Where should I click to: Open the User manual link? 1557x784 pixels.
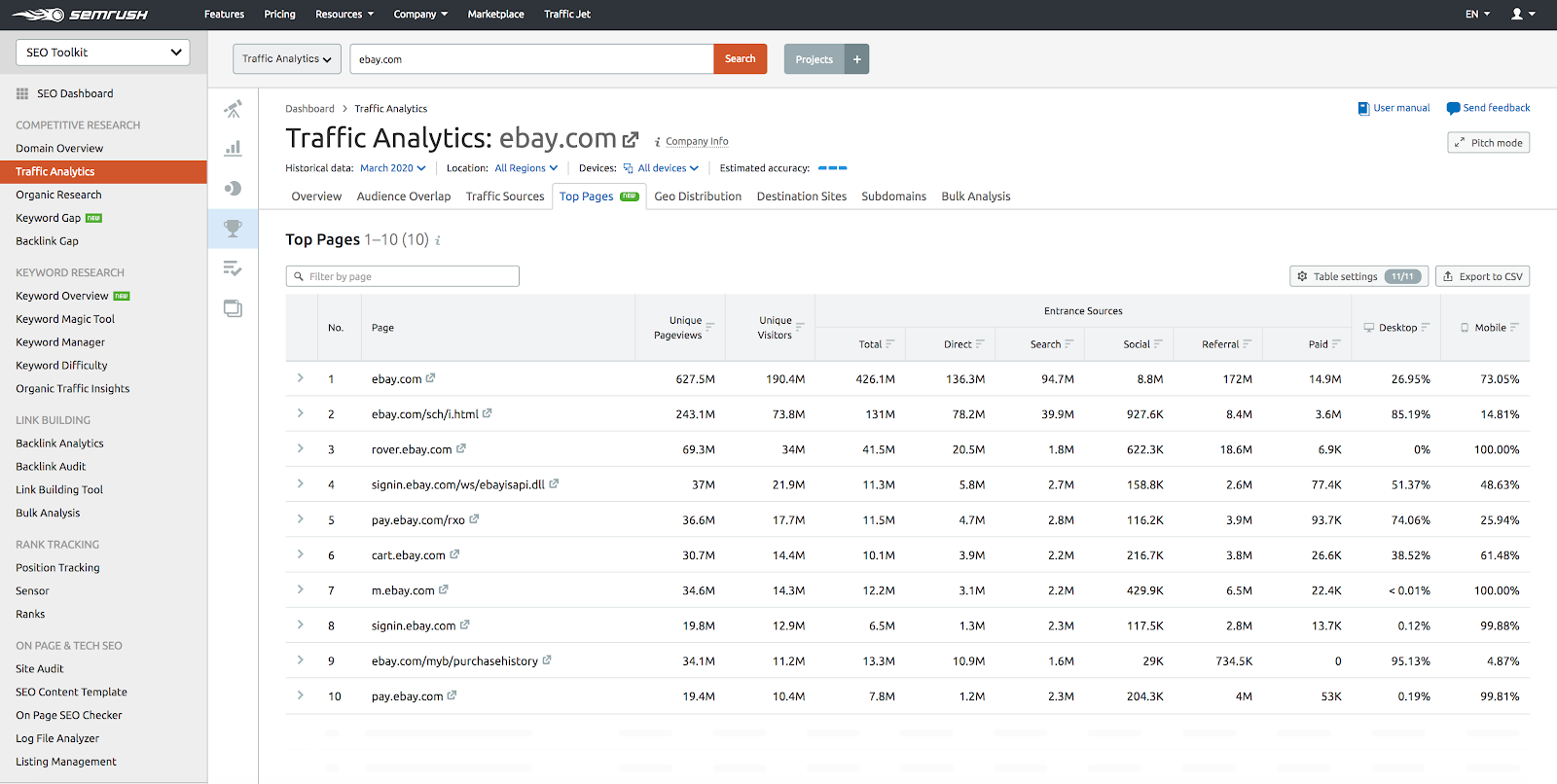point(1394,108)
